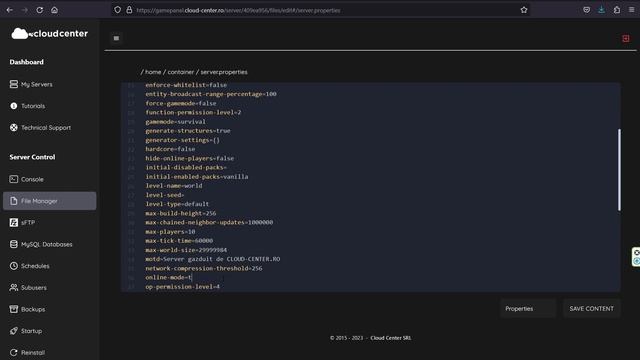Image resolution: width=640 pixels, height=360 pixels.
Task: Open browser extensions puzzle icon
Action: (617, 10)
